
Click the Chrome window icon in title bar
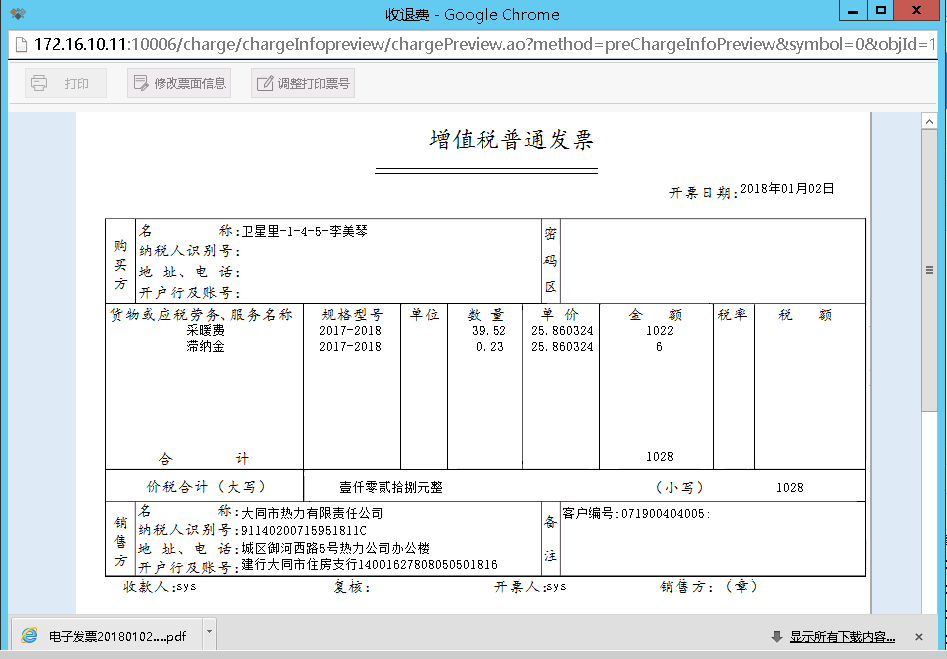(x=18, y=14)
